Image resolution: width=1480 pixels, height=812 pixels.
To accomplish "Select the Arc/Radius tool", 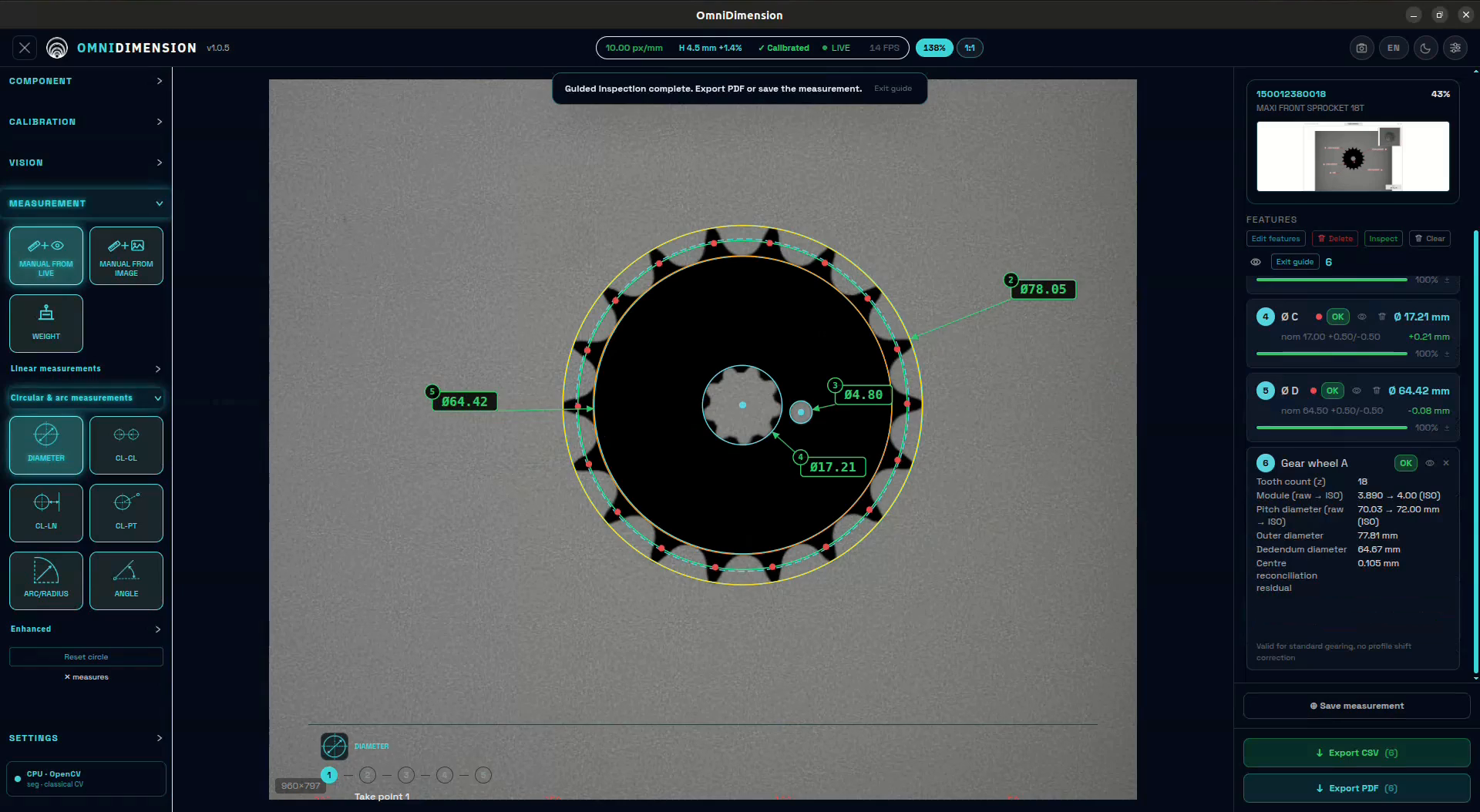I will coord(46,581).
